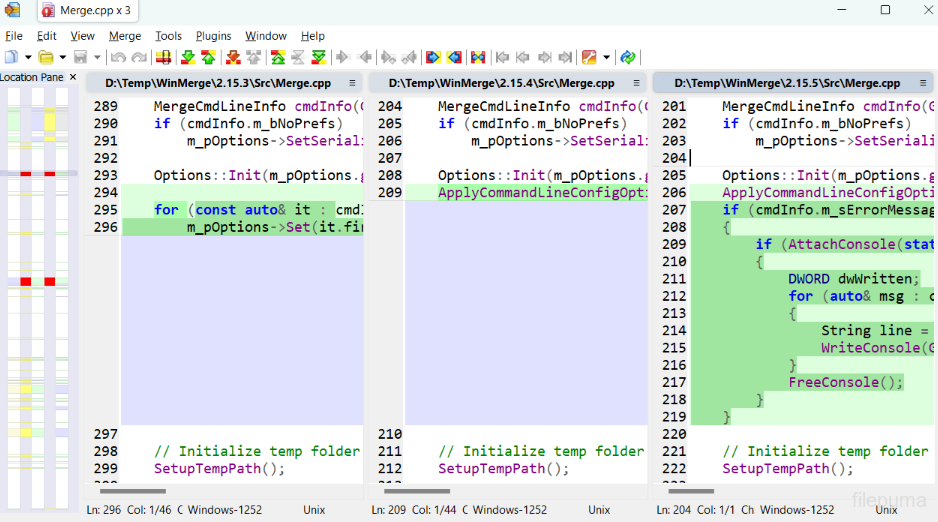
Task: Click the Select Line Difference icon
Action: pyautogui.click(x=163, y=58)
